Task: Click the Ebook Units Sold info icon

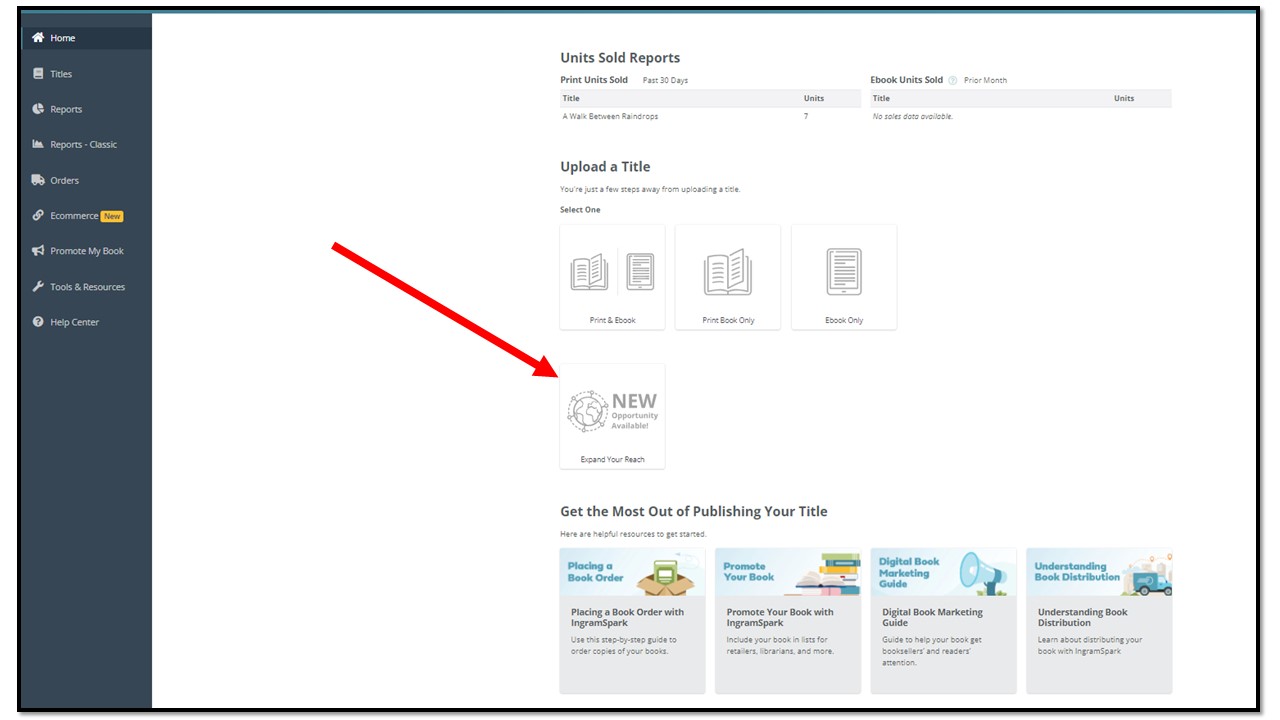Action: pyautogui.click(x=953, y=80)
